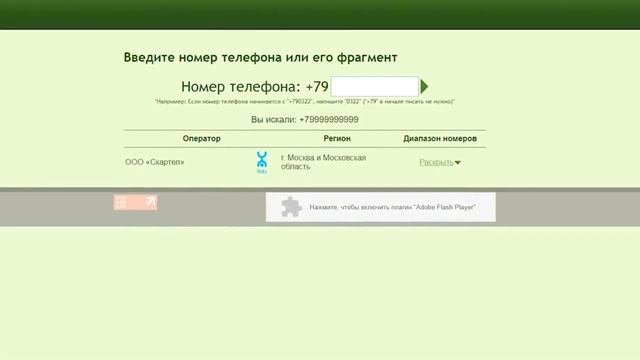Click the Регион column header
Screen dimensions: 640x360
(x=337, y=138)
